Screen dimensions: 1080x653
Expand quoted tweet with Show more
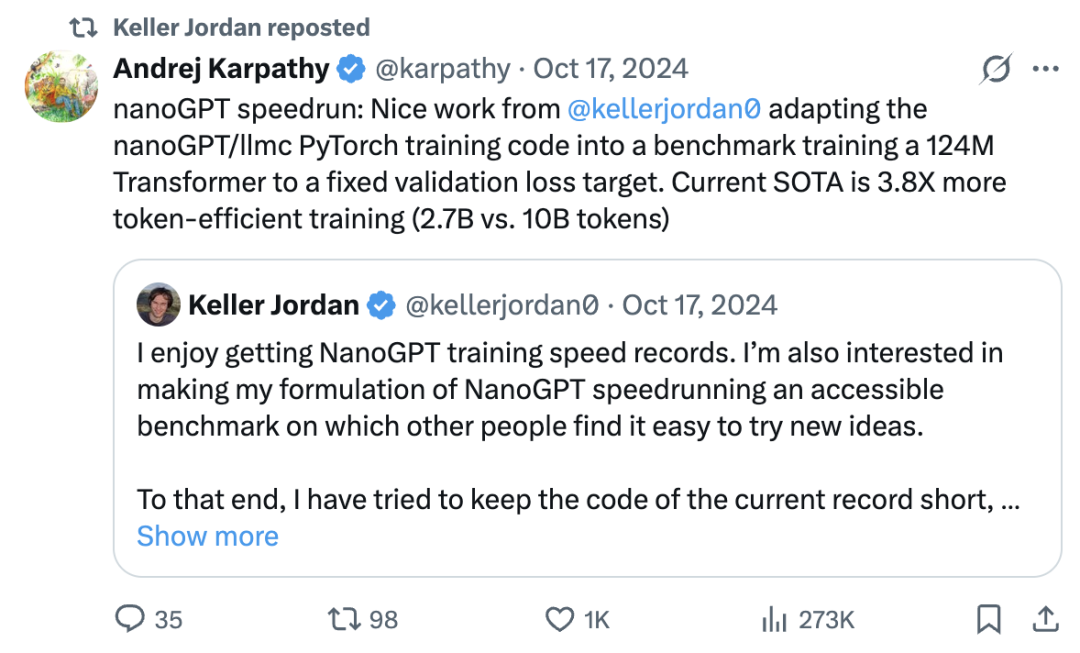207,536
